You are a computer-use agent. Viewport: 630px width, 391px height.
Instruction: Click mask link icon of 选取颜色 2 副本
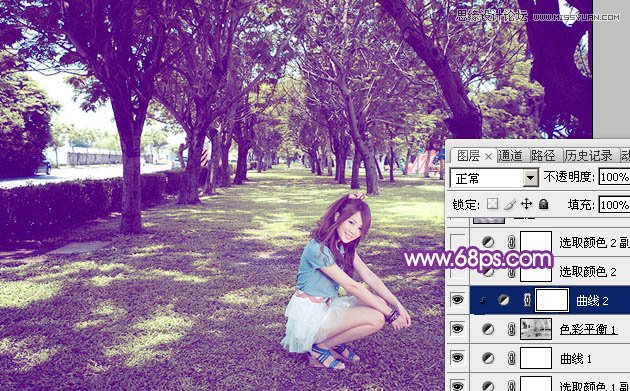coord(511,242)
